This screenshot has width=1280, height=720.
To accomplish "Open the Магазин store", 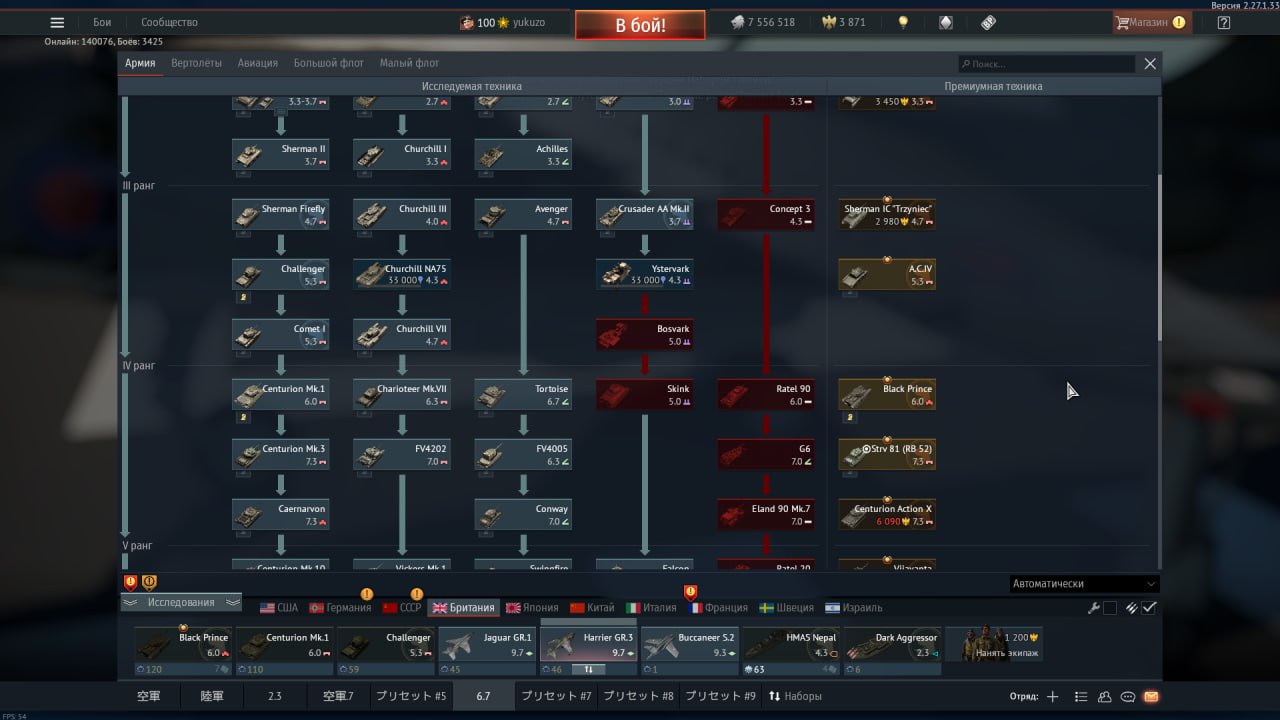I will click(x=1151, y=22).
